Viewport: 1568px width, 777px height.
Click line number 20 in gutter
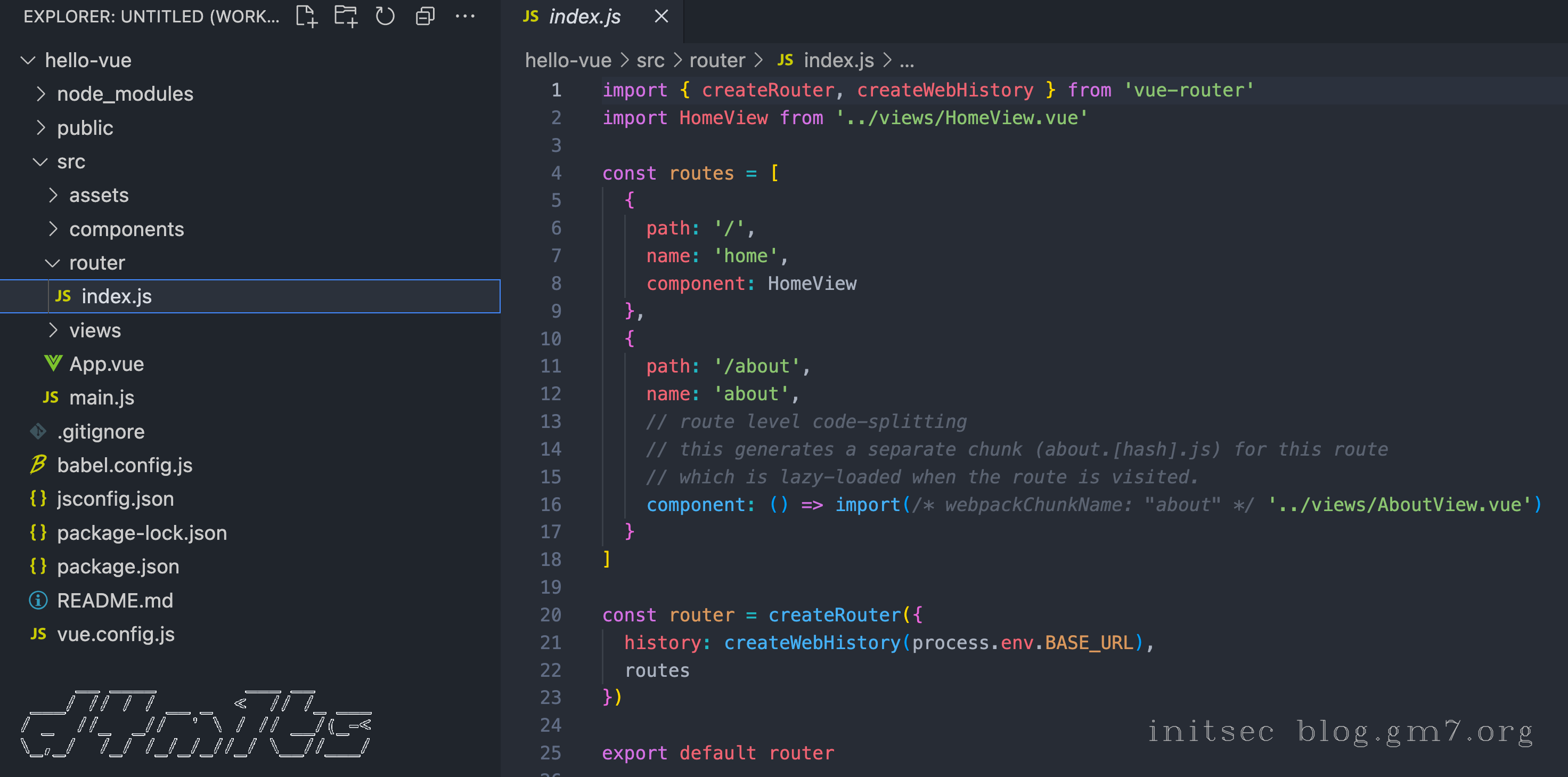tap(550, 615)
